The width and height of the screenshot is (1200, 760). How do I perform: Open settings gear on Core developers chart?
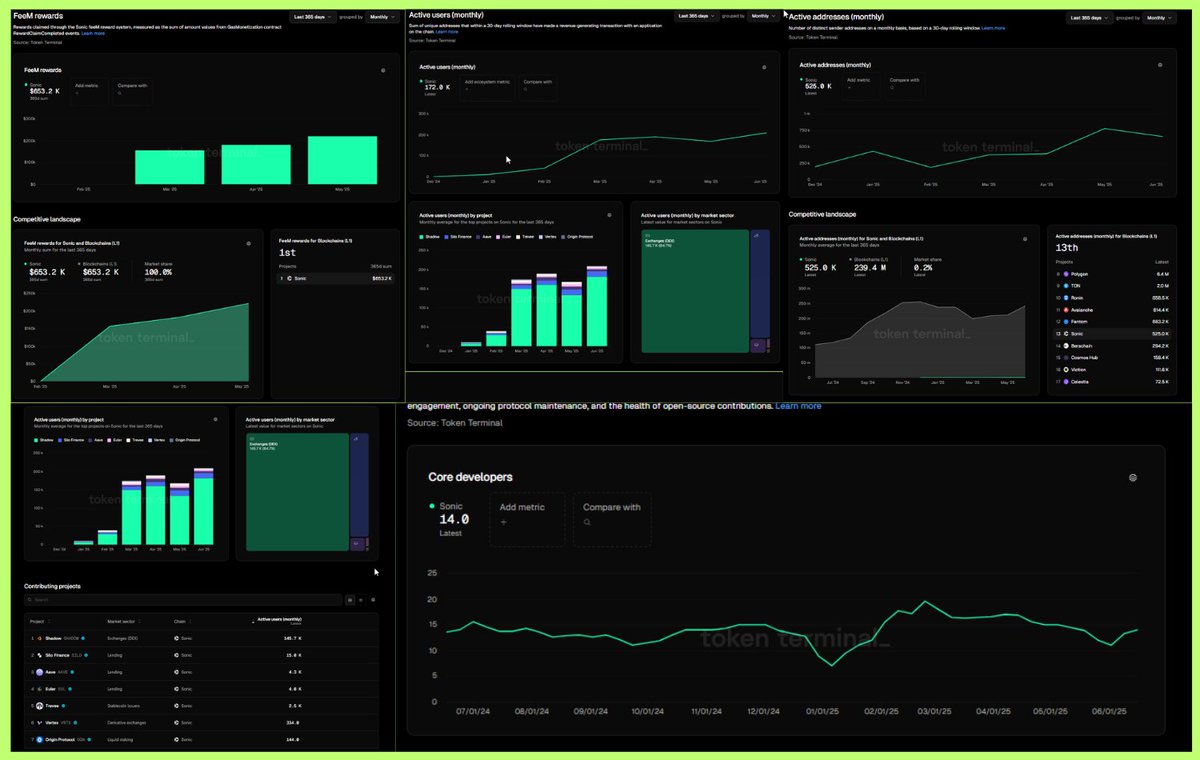[x=1133, y=477]
